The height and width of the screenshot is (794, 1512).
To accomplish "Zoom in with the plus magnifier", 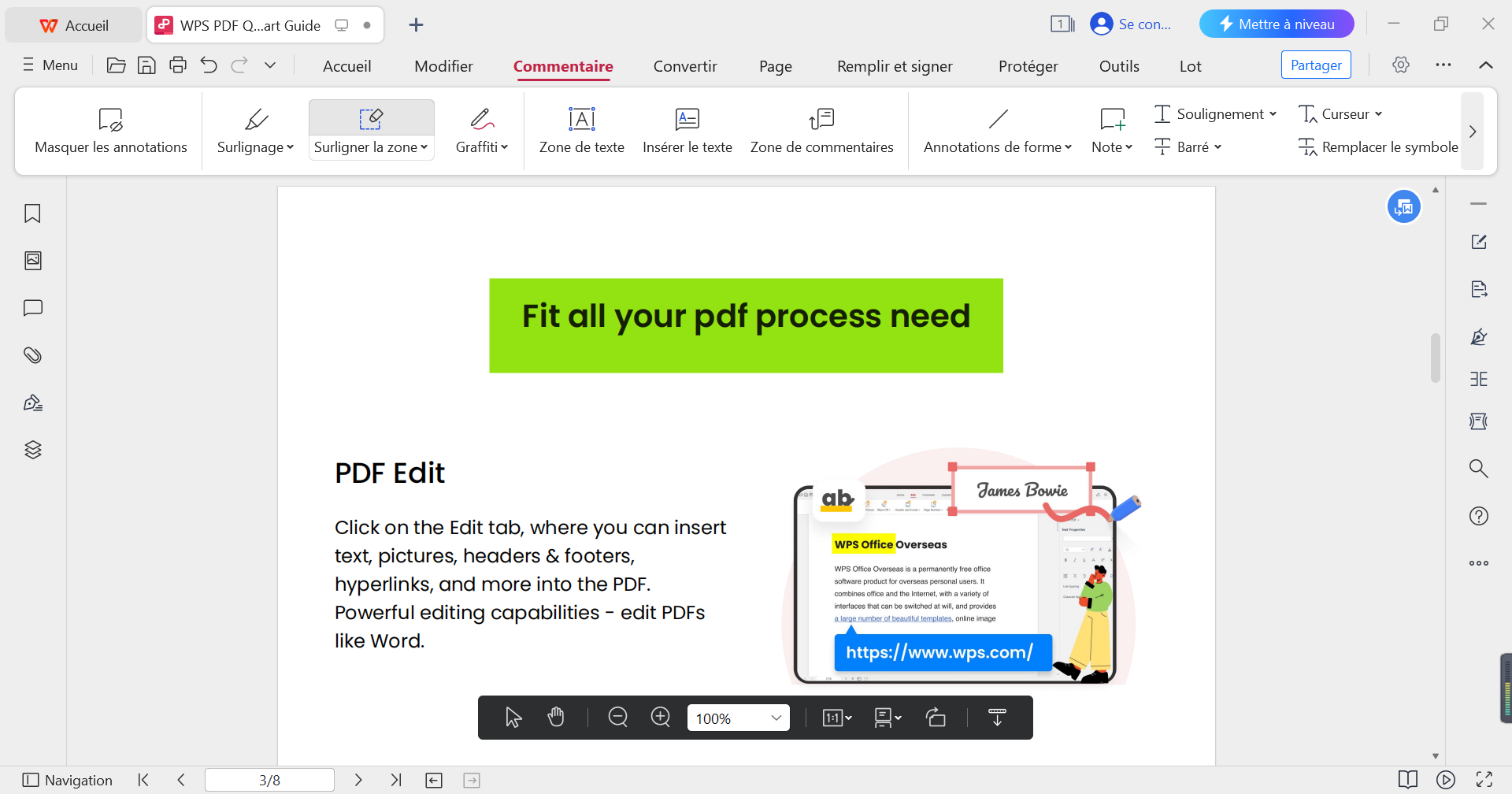I will point(661,718).
